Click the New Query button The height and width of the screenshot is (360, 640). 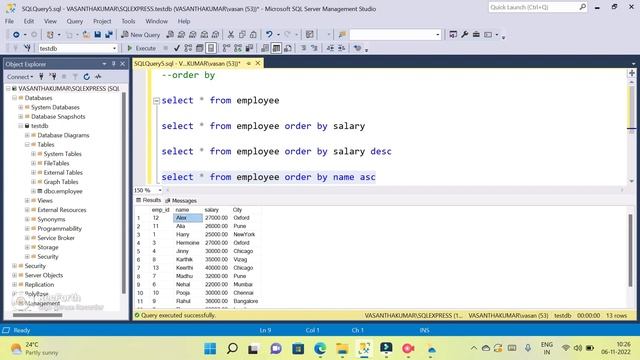click(x=140, y=35)
